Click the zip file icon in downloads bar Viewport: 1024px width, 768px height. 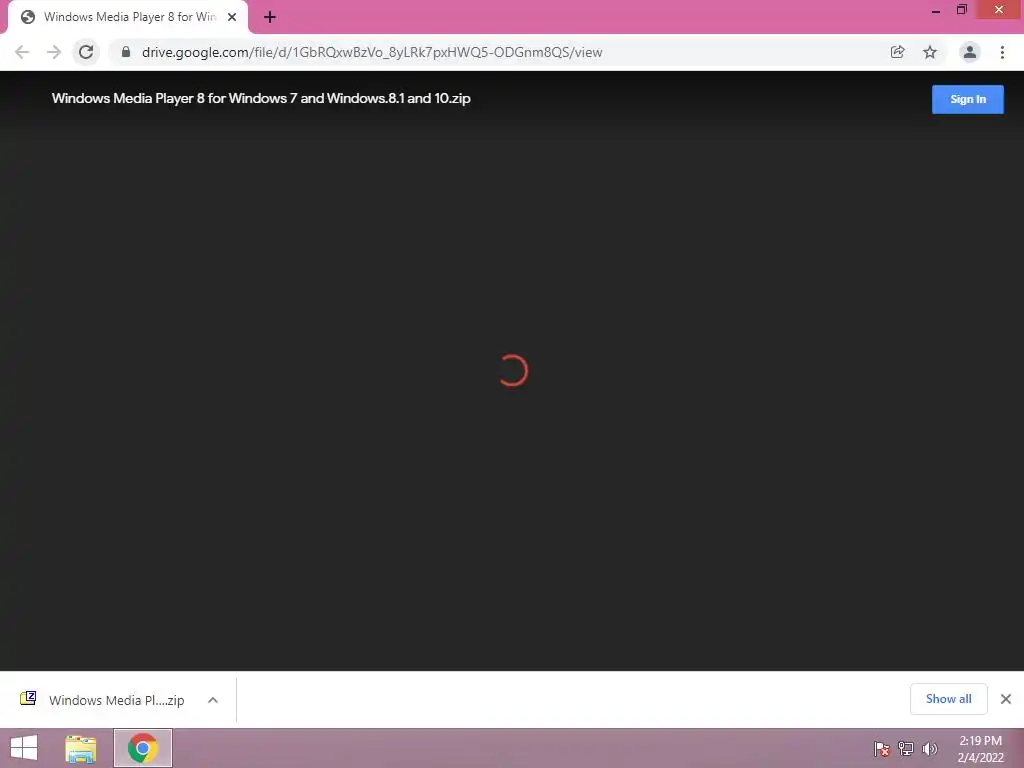(28, 699)
